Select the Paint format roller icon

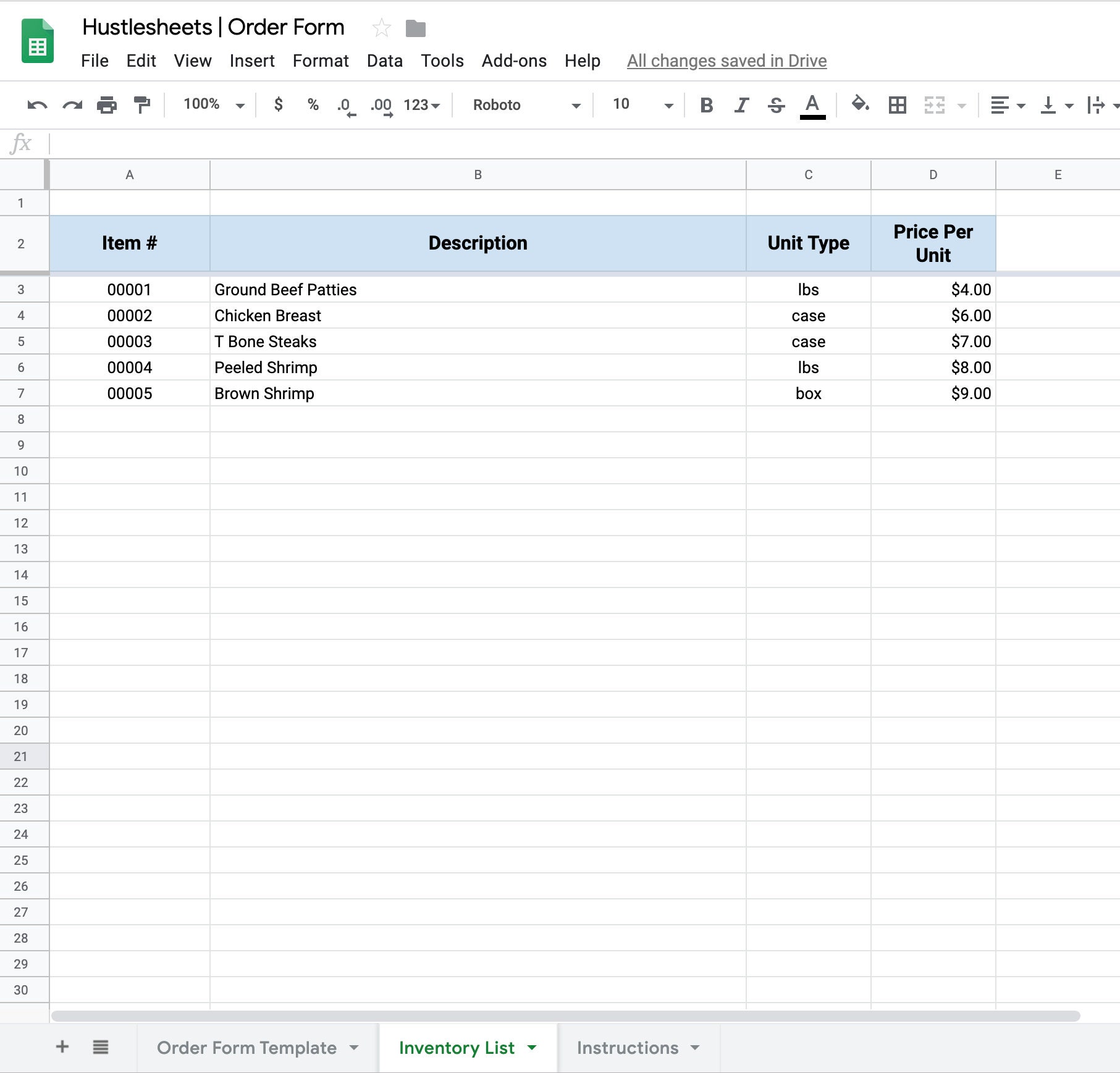coord(142,105)
